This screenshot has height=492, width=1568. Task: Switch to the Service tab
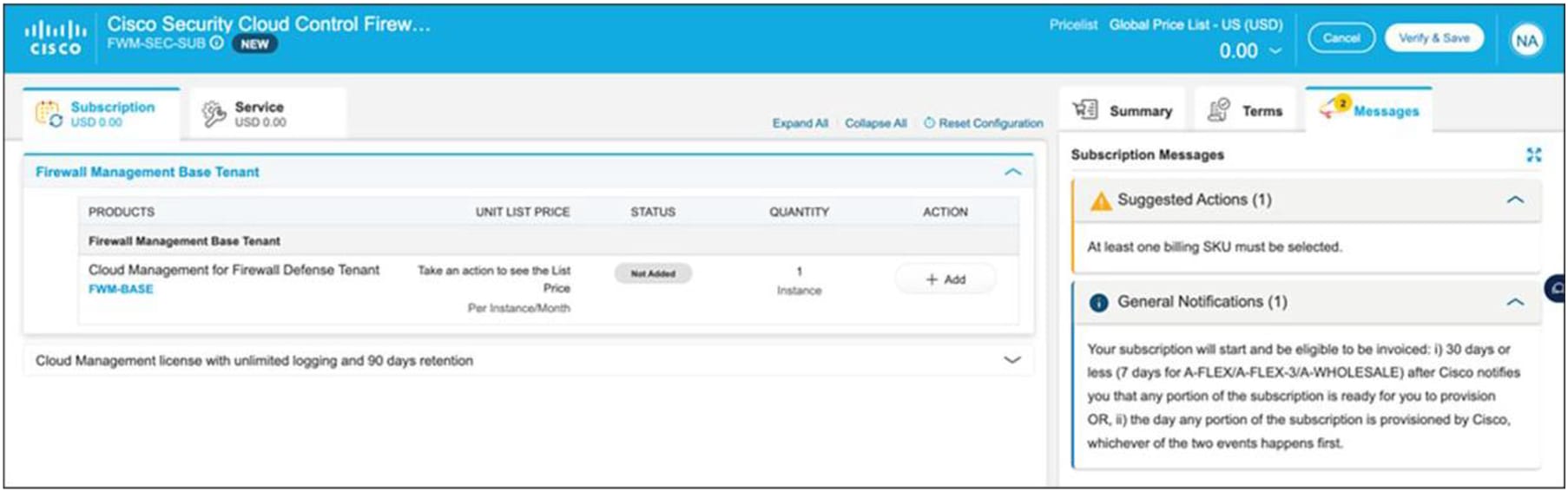pyautogui.click(x=268, y=114)
